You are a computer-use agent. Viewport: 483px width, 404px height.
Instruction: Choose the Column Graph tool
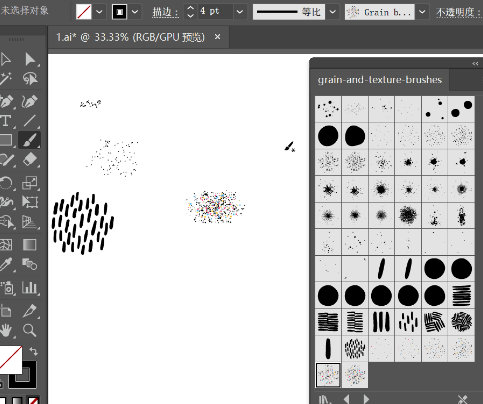tap(30, 287)
